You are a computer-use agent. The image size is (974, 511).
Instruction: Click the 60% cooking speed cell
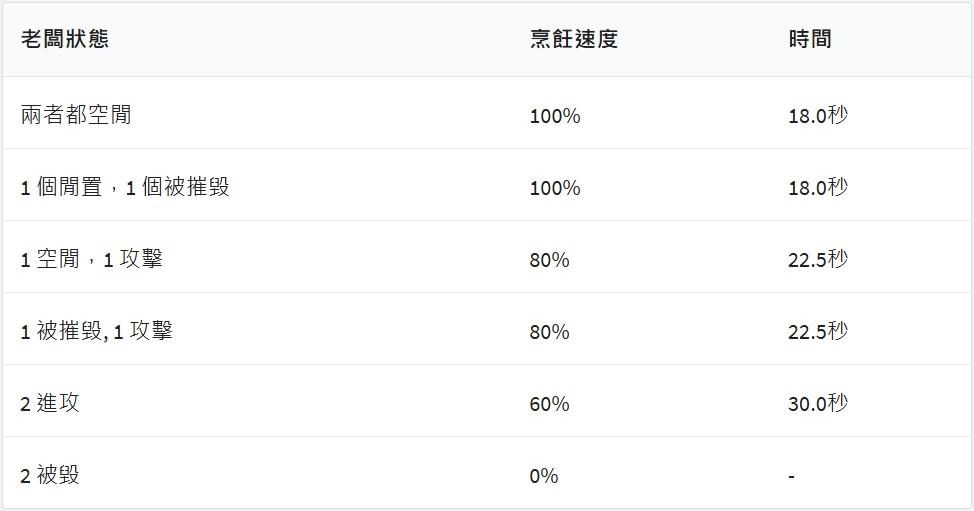549,404
